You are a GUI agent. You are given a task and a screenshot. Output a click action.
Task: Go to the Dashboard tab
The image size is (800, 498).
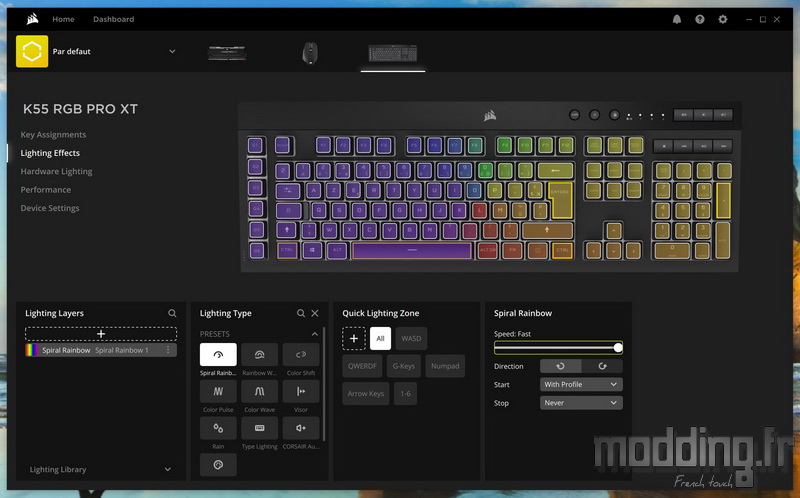point(113,19)
